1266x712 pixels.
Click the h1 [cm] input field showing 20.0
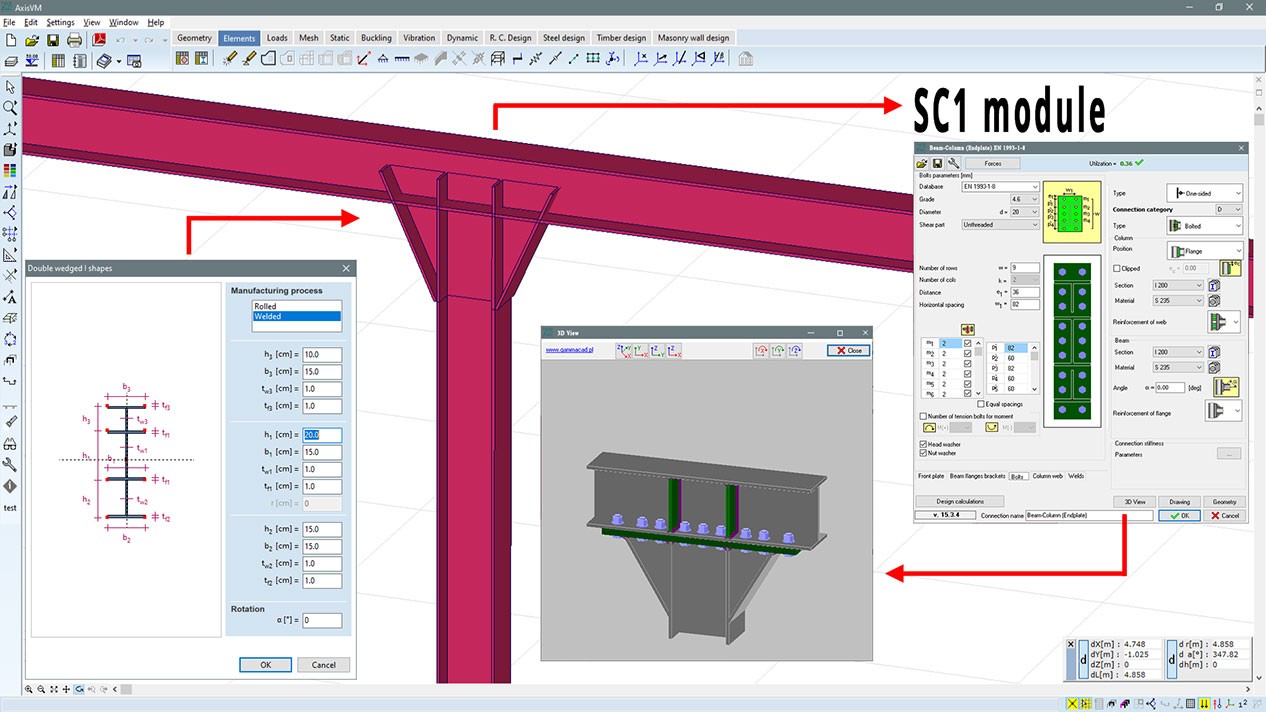(x=322, y=435)
